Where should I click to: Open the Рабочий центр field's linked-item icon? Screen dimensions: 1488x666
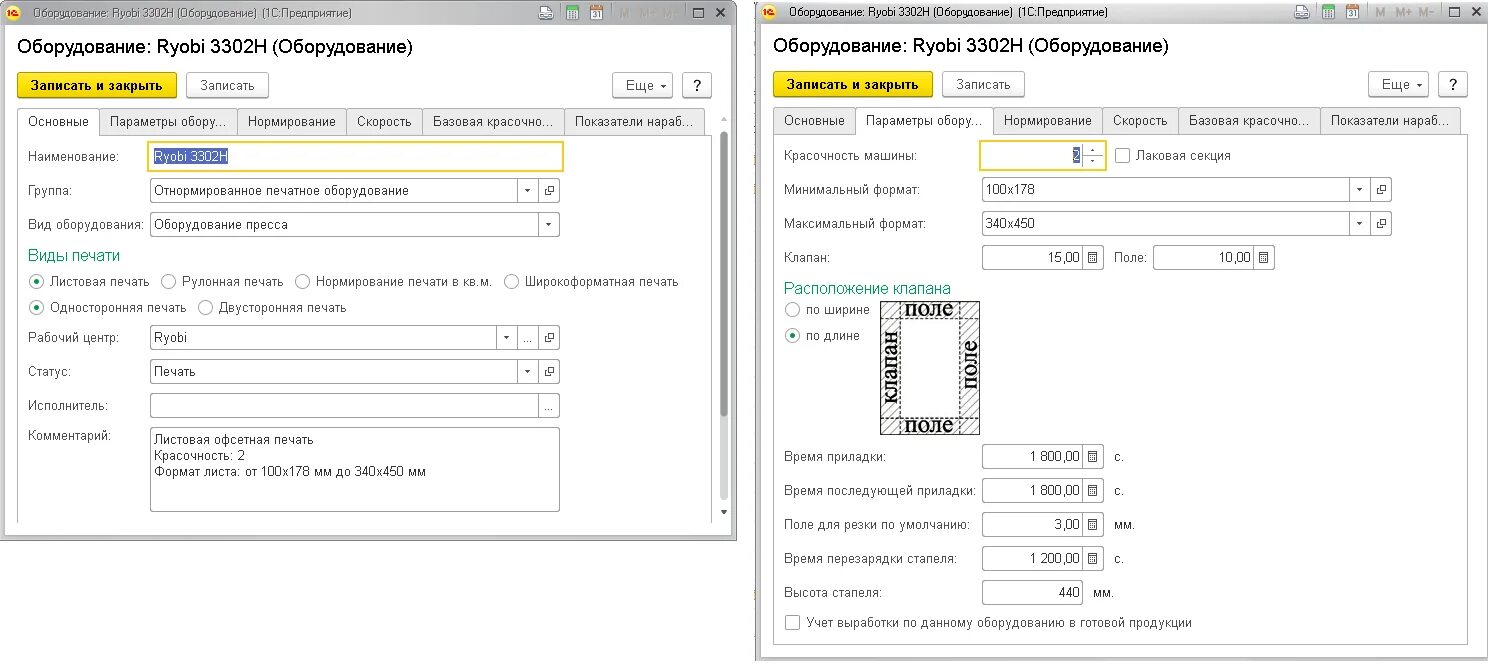[549, 338]
